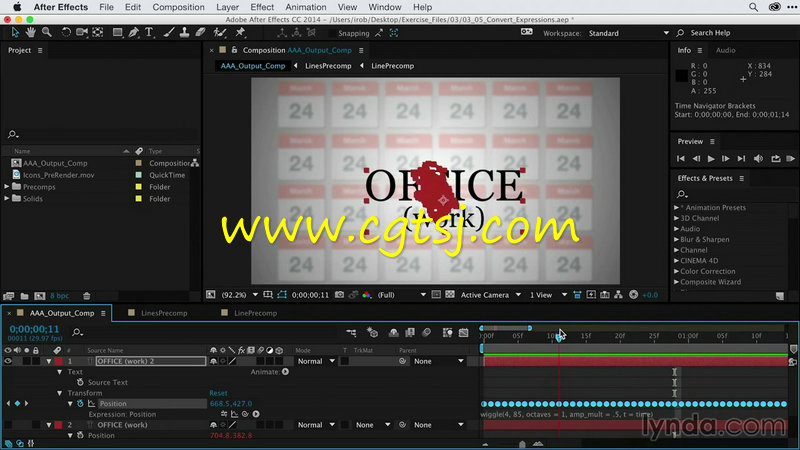Screen dimensions: 800x450
Task: Open the Effect menu
Action: [x=262, y=7]
